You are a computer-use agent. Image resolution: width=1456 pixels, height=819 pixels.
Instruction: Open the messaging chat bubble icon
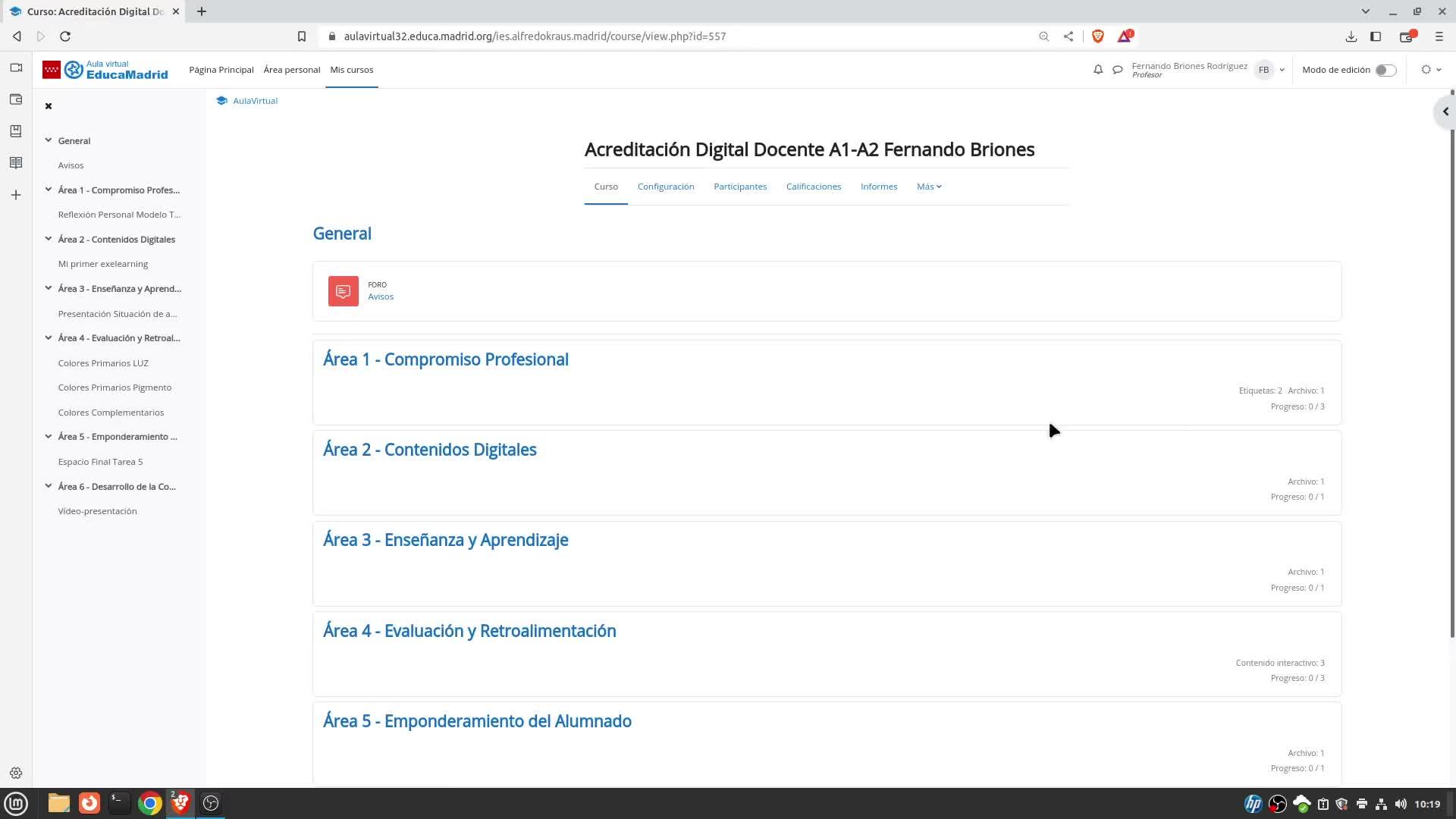tap(1117, 70)
